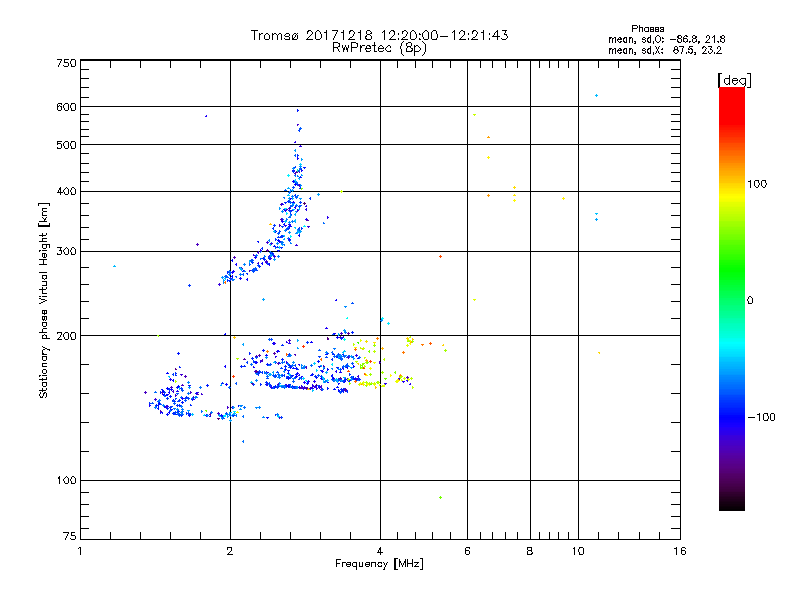Viewport: 800px width, 600px height.
Task: Click the colorbar label '-100'
Action: pyautogui.click(x=761, y=417)
